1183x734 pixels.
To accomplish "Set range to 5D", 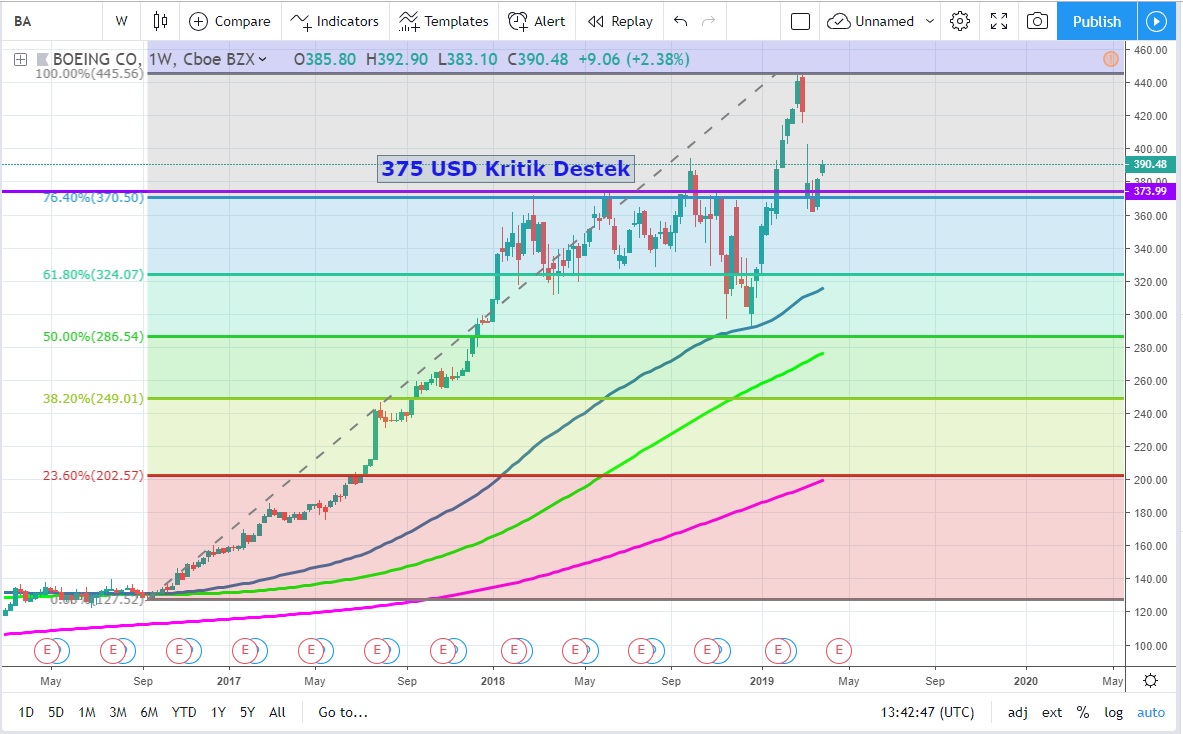I will (x=56, y=712).
